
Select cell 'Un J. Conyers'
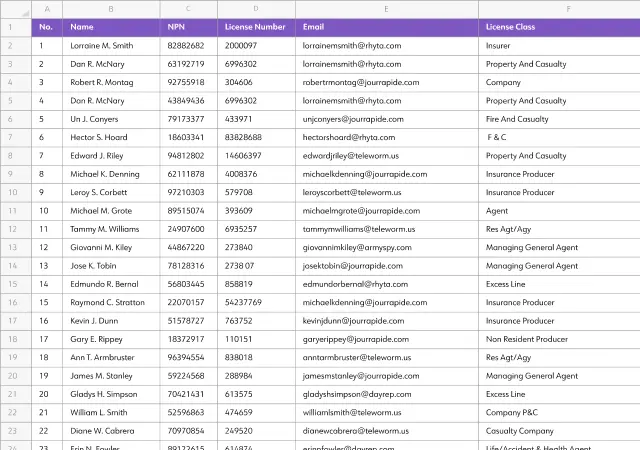click(111, 119)
